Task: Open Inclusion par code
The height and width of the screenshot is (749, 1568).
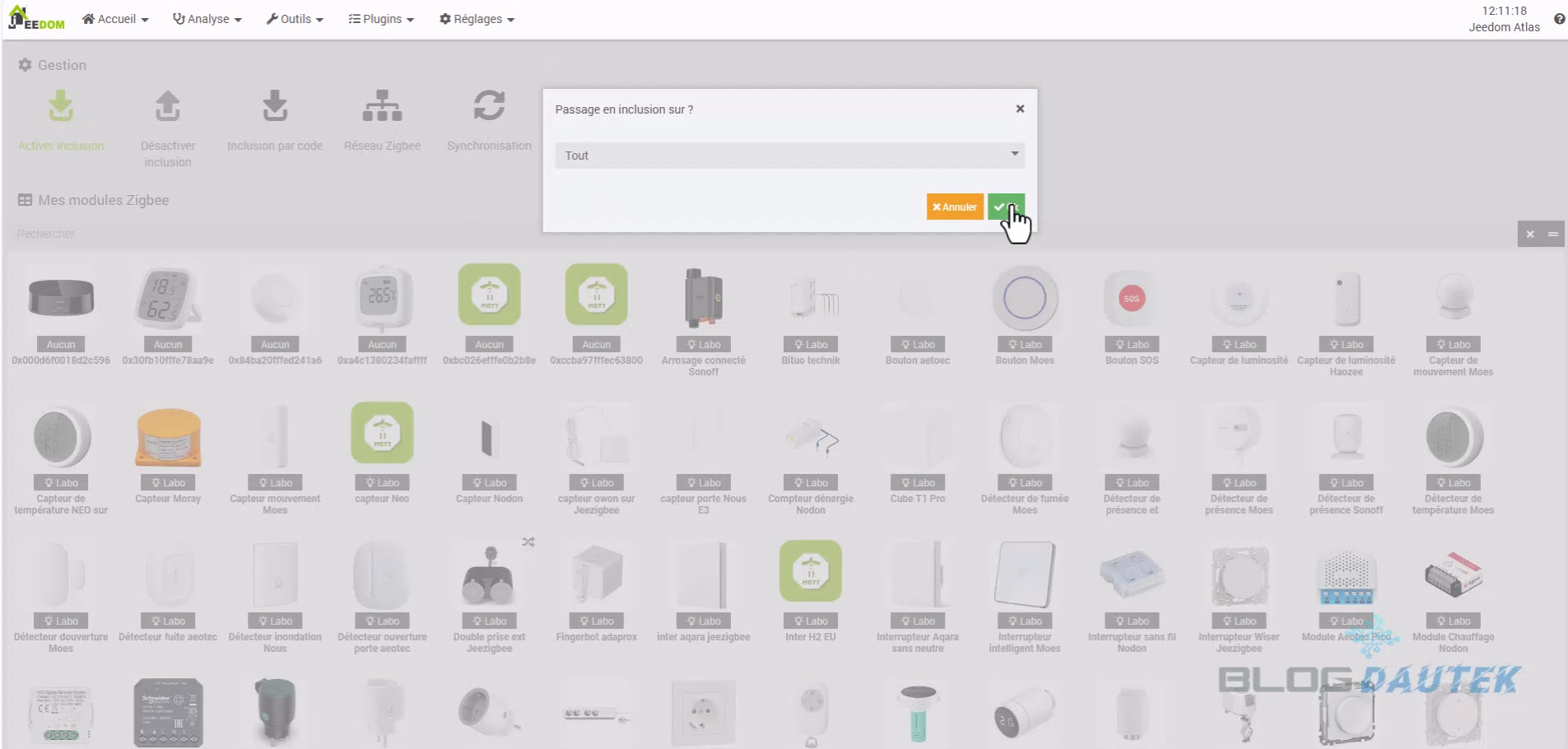Action: coord(275,107)
